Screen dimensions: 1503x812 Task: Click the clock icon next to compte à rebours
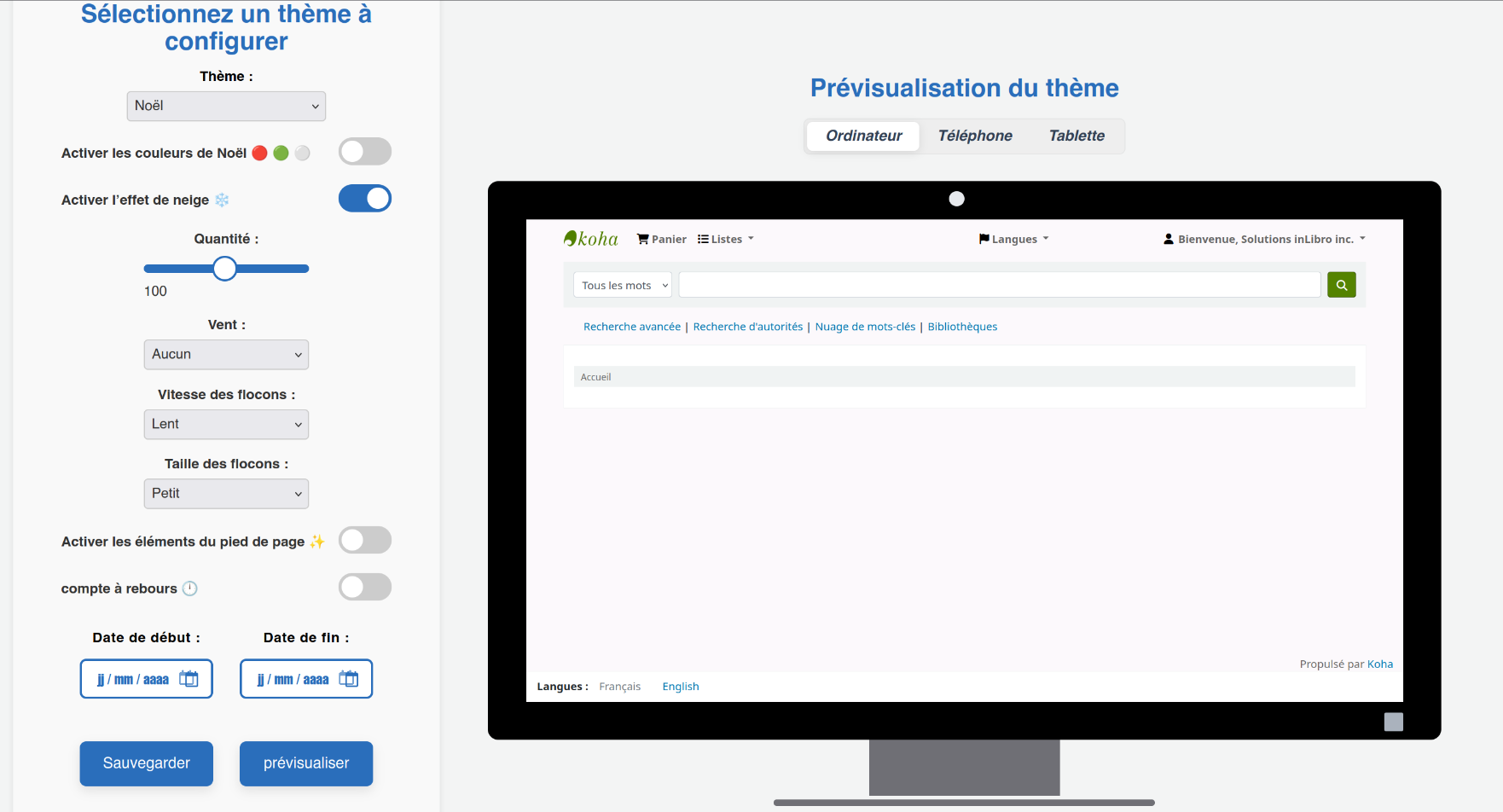click(x=190, y=589)
